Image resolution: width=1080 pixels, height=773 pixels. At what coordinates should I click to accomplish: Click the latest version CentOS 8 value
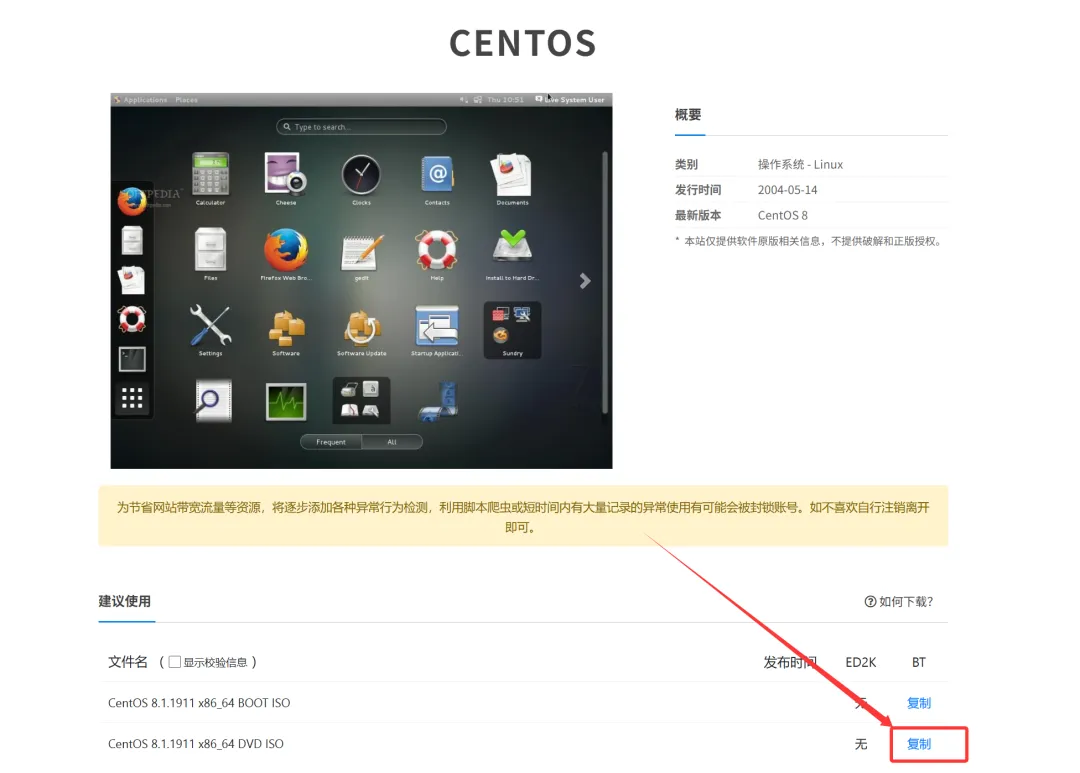[x=782, y=215]
